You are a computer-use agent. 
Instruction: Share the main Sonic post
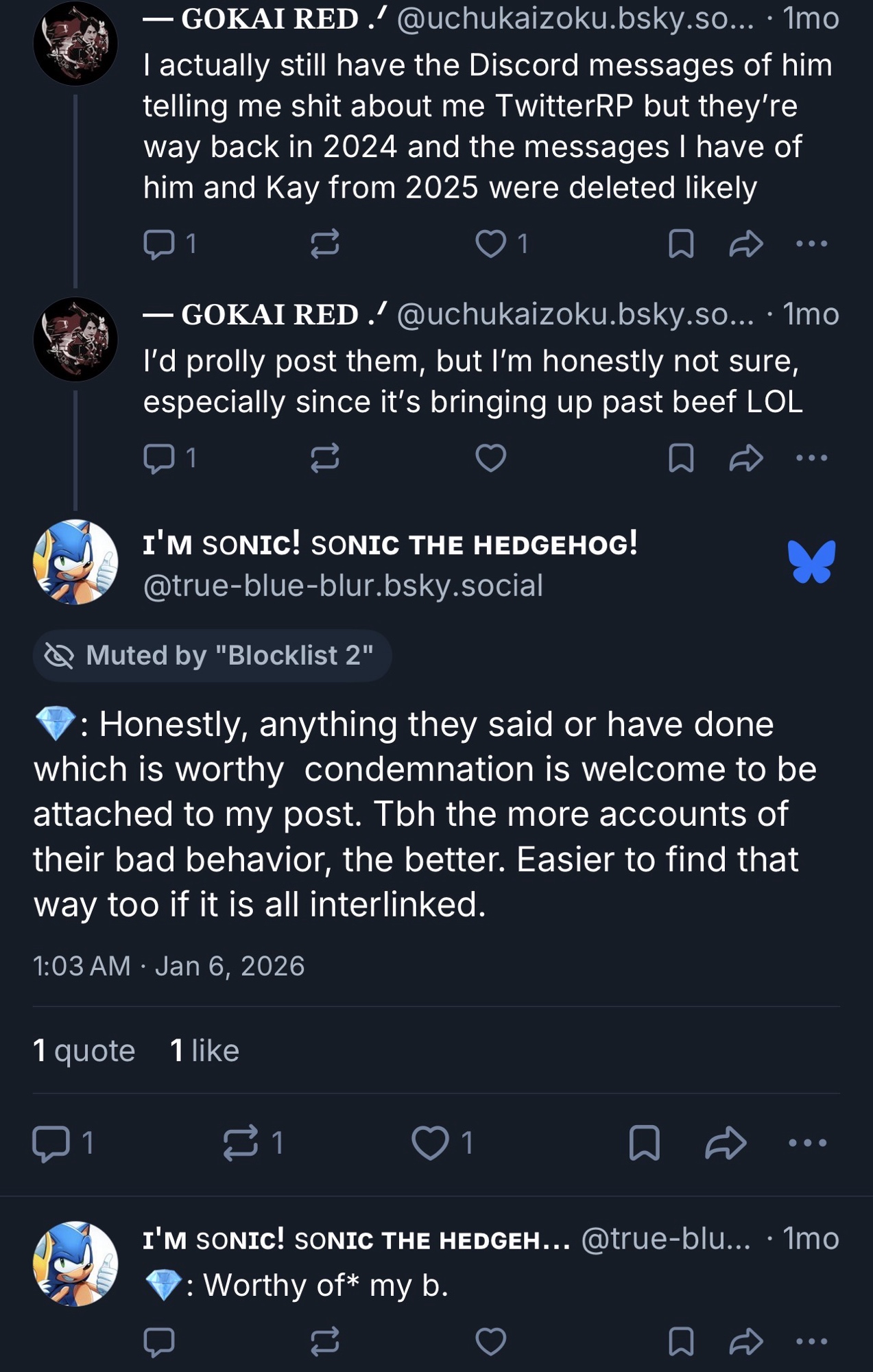coord(726,1143)
